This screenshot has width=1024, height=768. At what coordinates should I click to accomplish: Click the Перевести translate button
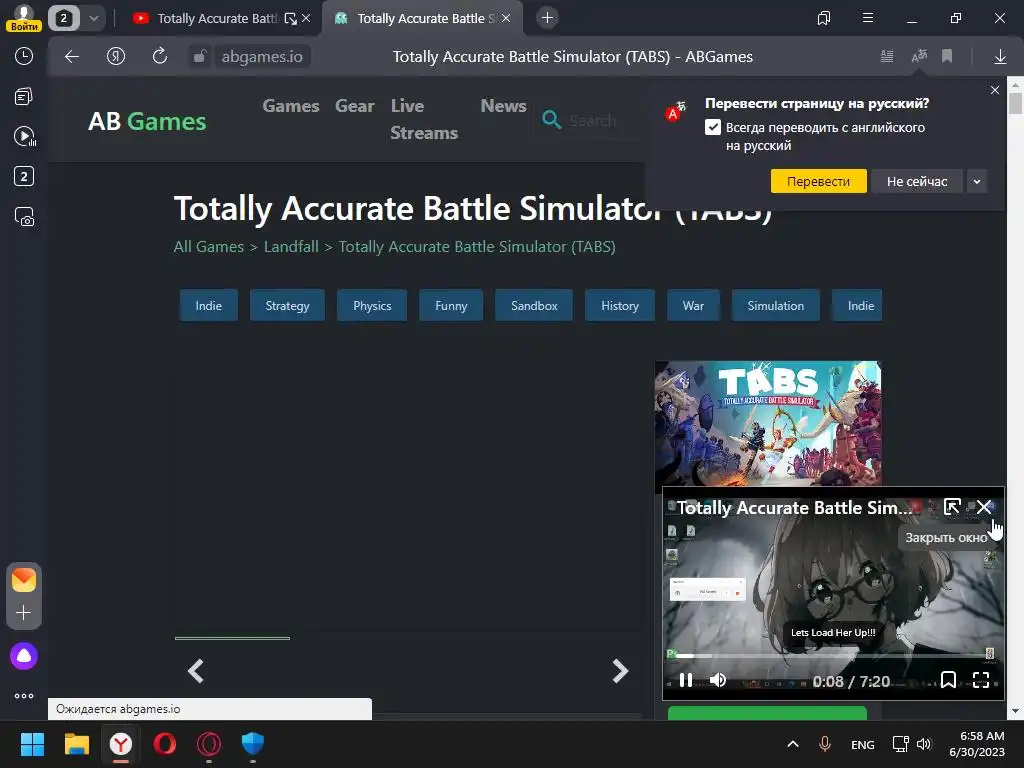point(818,182)
